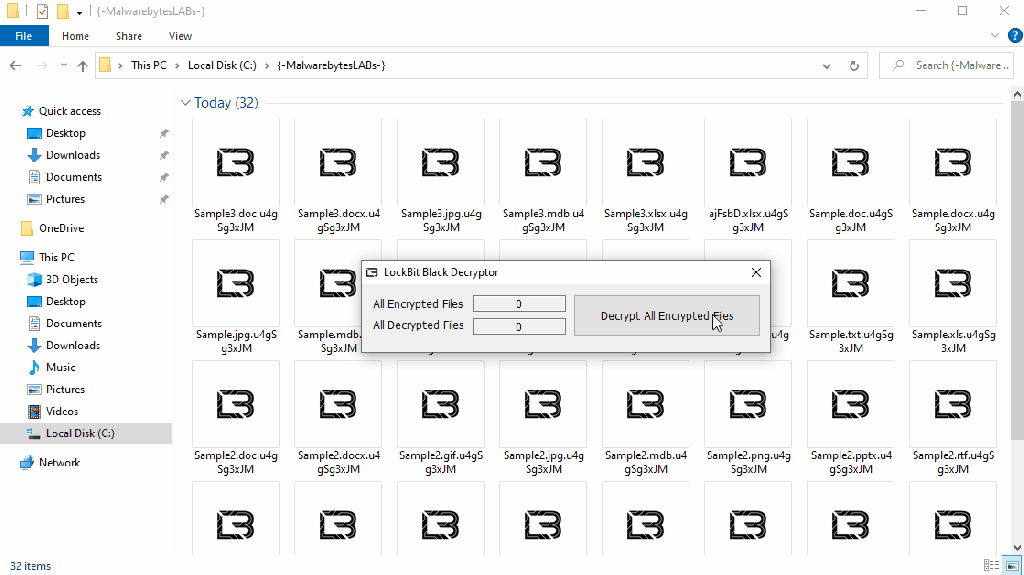This screenshot has height=575, width=1024.
Task: Select file Sample2.mdb.u4gSg3xJM
Action: pos(646,418)
